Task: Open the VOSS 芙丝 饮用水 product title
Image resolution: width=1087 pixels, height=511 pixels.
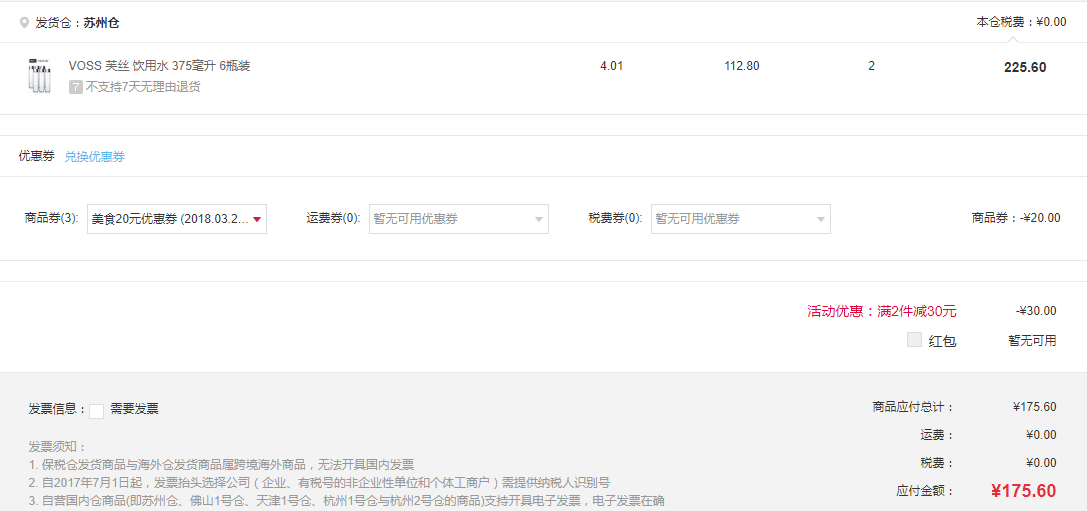Action: click(159, 66)
